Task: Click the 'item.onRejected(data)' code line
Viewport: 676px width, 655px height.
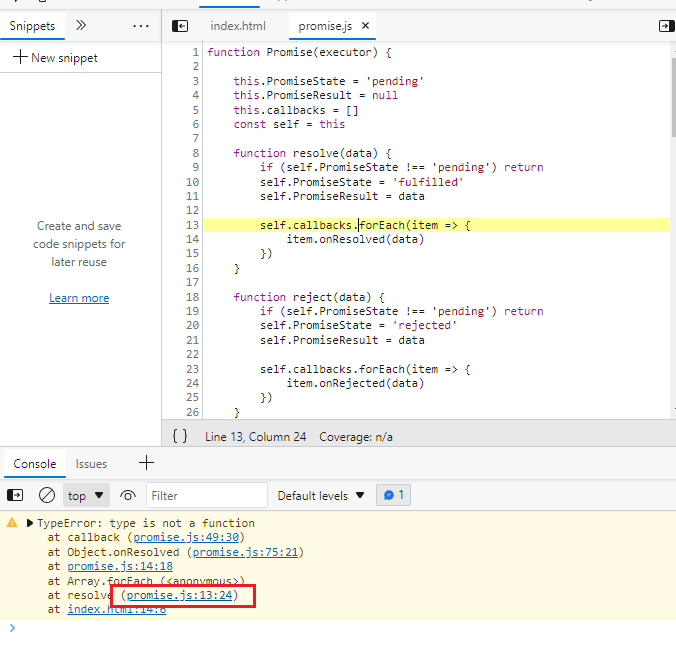Action: tap(355, 383)
